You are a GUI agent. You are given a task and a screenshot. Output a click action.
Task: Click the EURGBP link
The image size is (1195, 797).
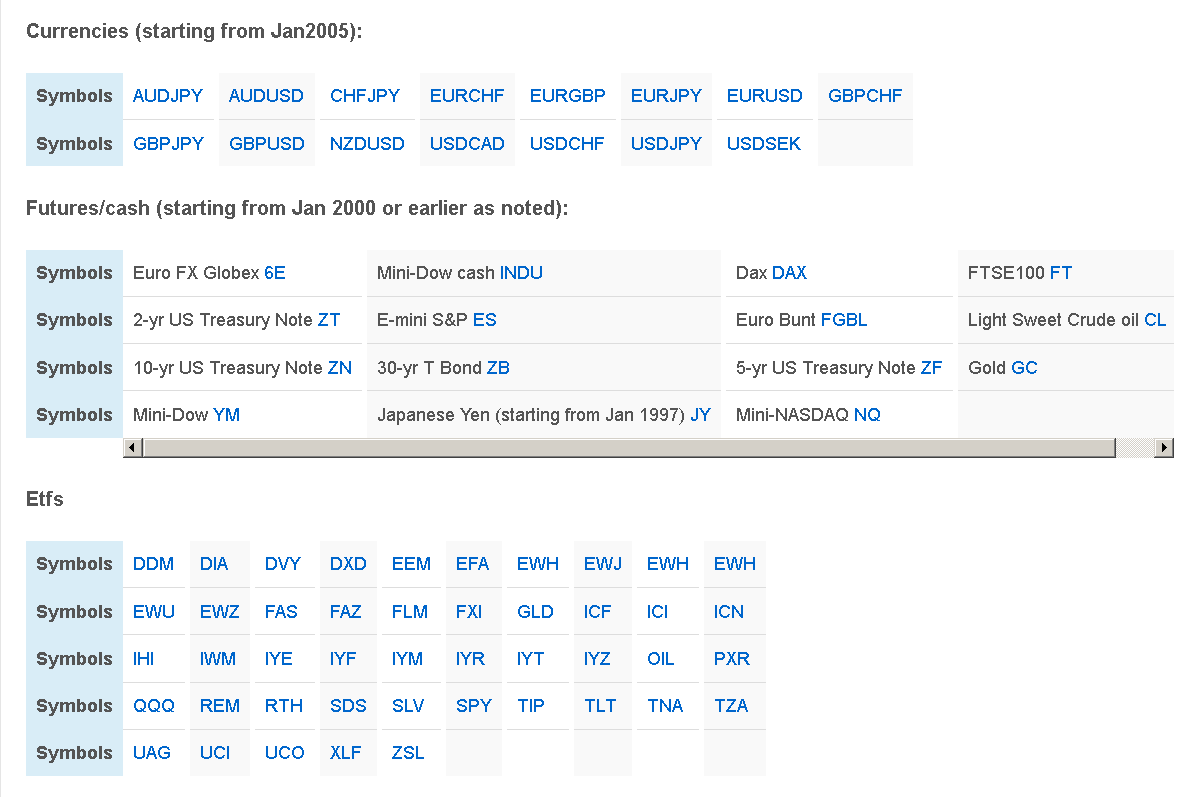[x=567, y=96]
